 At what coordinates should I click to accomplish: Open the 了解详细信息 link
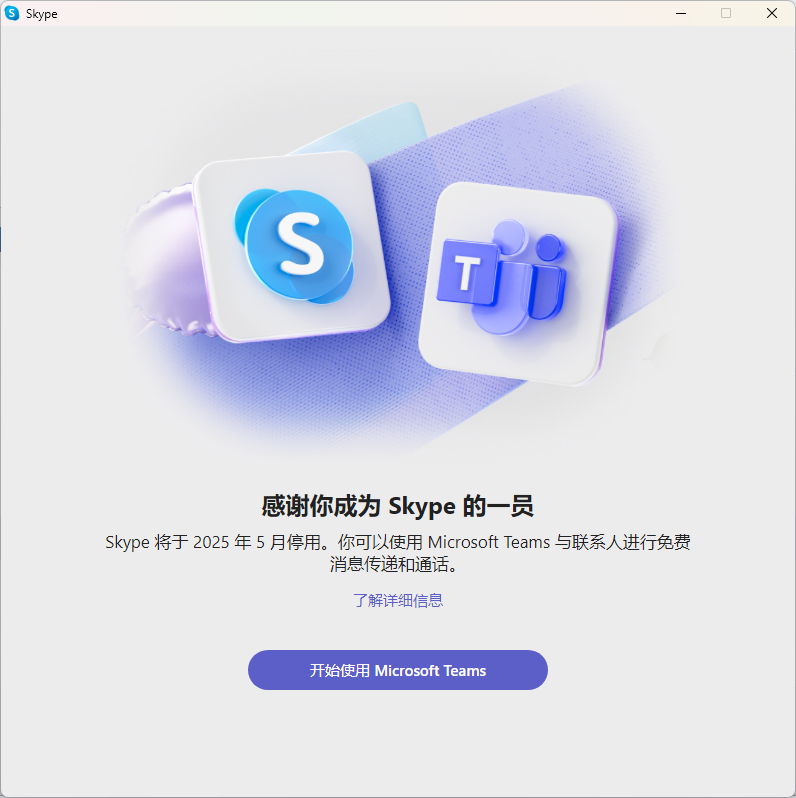coord(397,601)
